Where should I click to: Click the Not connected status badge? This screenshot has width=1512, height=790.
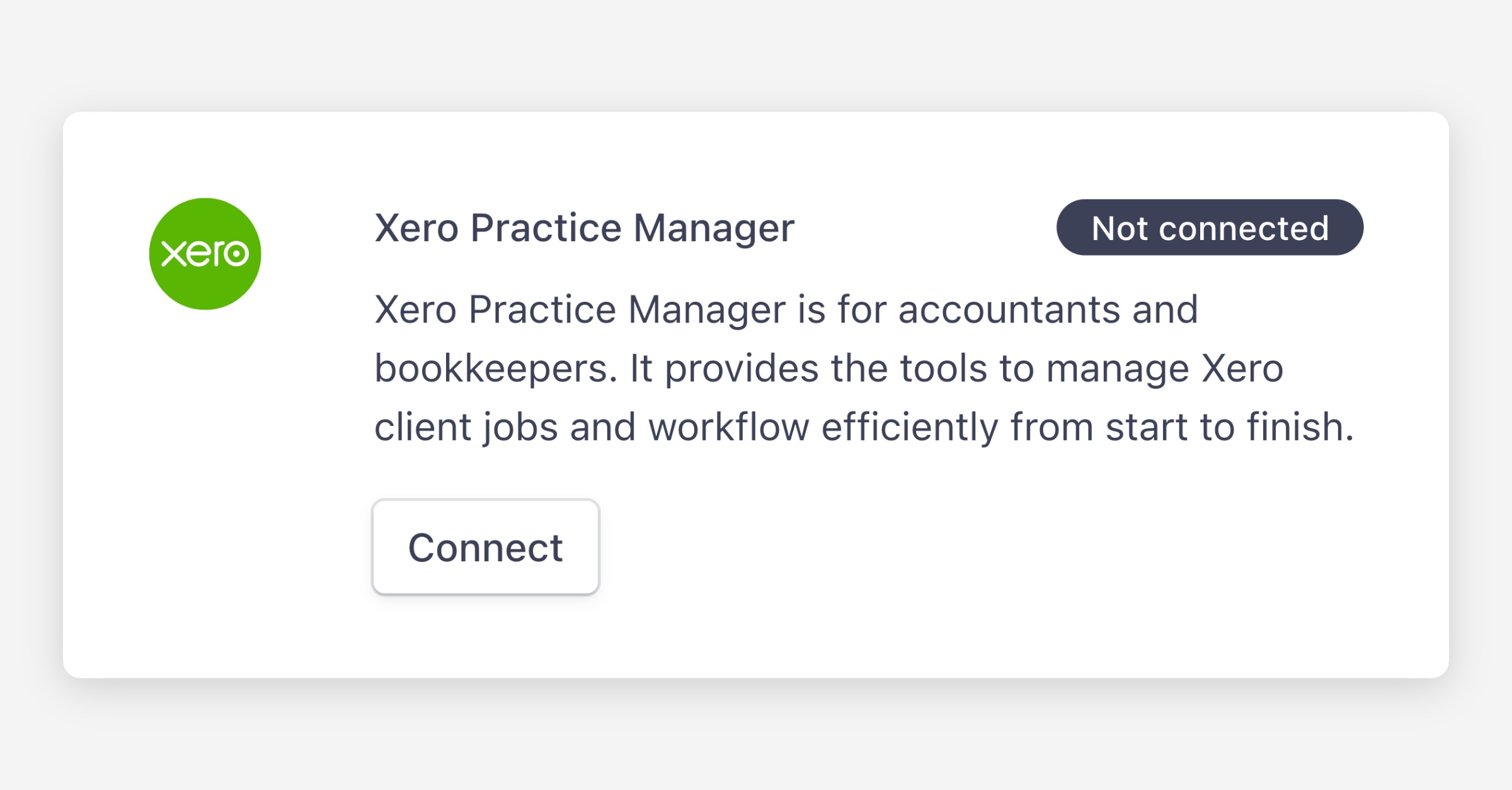1210,227
